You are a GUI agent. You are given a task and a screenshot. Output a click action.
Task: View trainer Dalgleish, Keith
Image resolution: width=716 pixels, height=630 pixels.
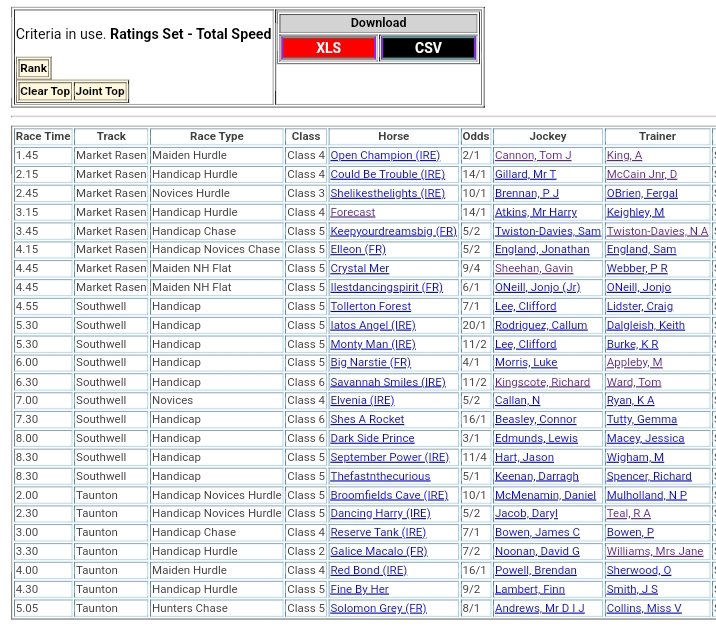click(x=646, y=325)
